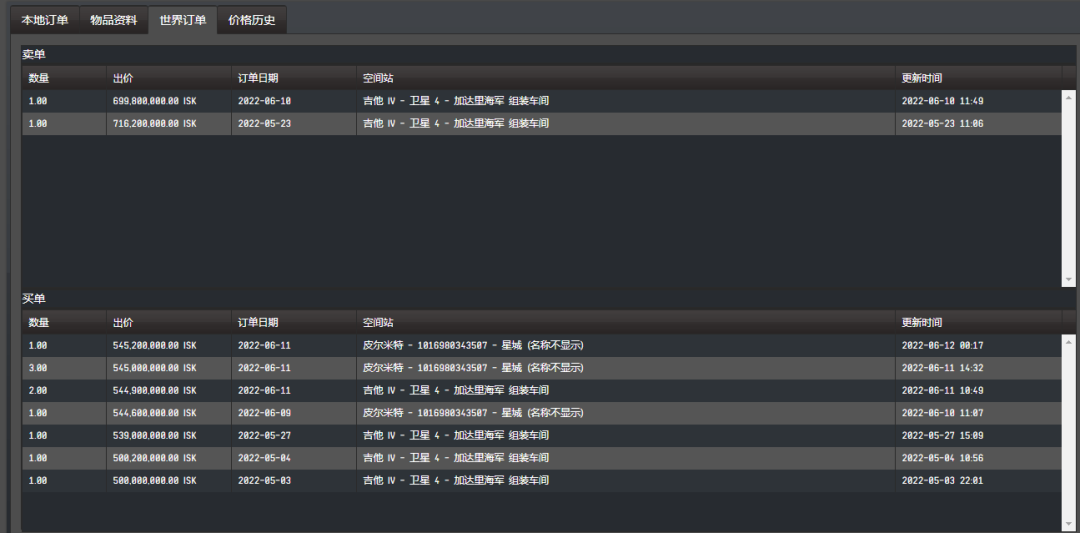Sort sell orders (卖单) by 订单日期 column
Viewport: 1080px width, 533px height.
[294, 78]
